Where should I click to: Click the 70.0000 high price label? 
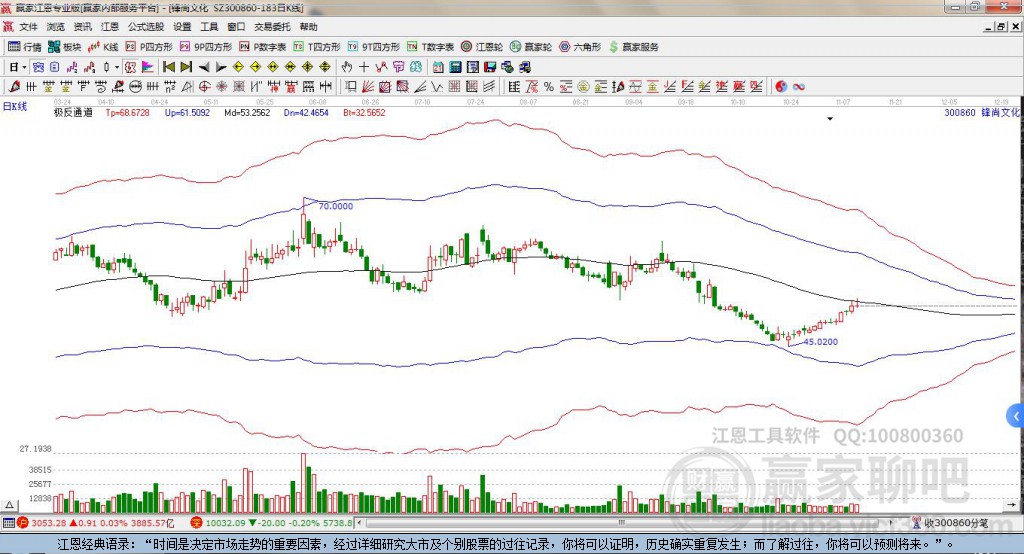click(x=336, y=206)
